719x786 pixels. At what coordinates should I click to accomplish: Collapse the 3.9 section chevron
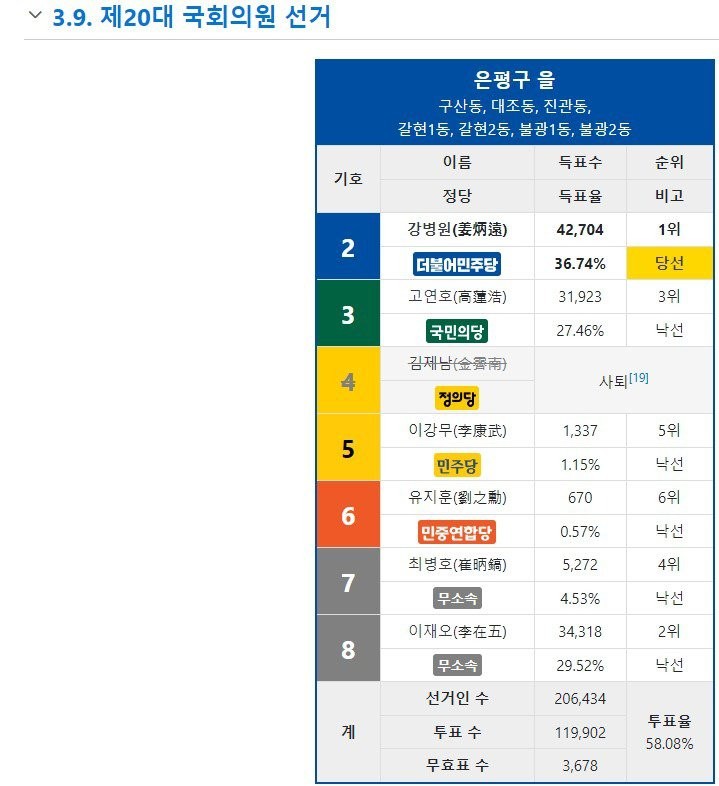click(x=35, y=15)
